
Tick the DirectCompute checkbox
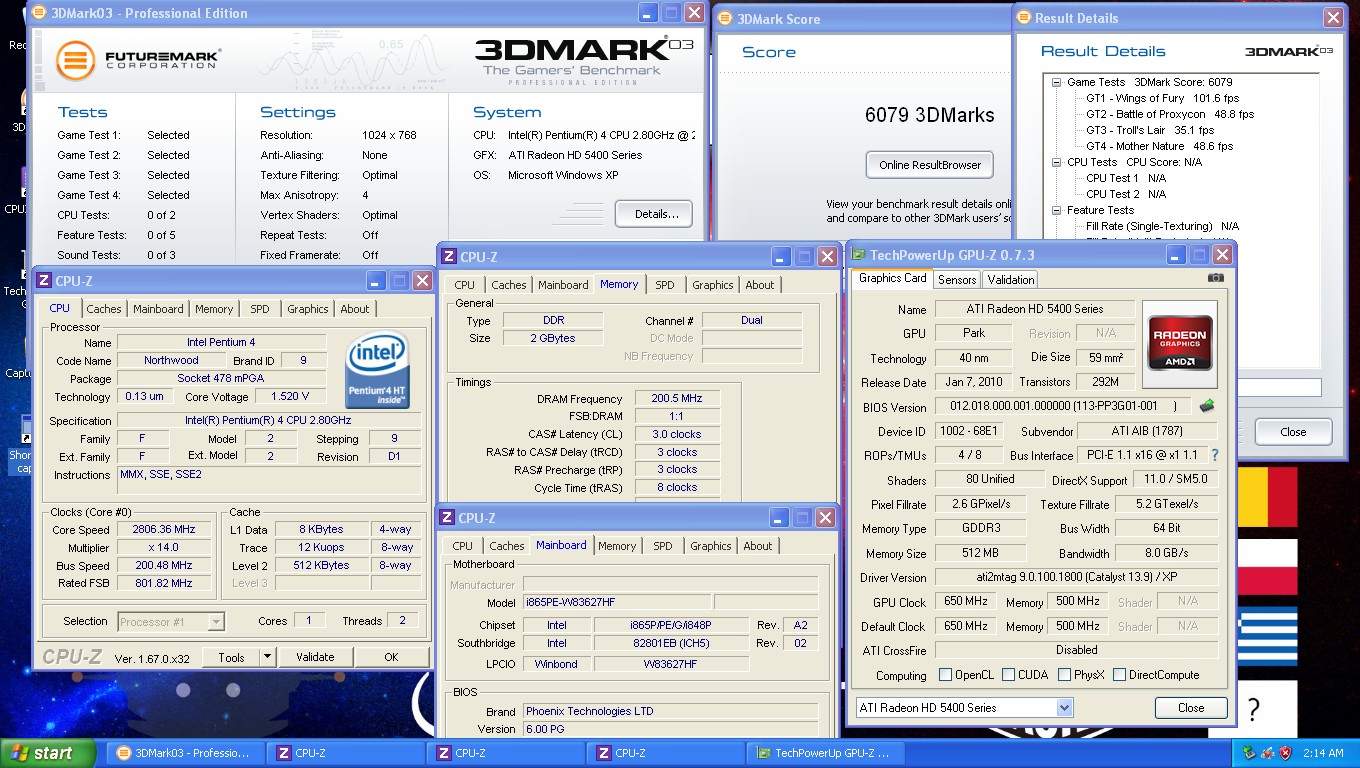(1119, 675)
